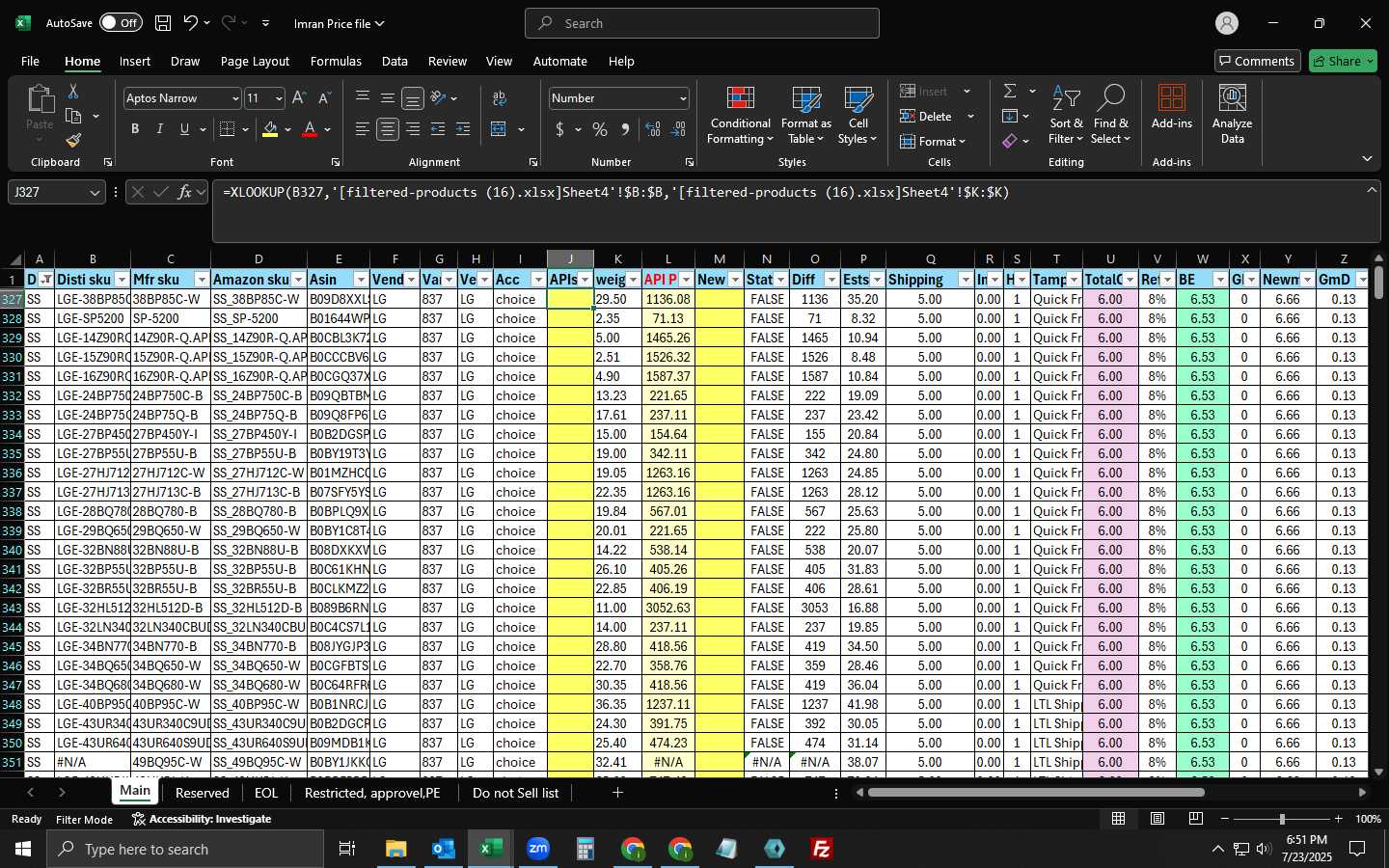Toggle Center horizontal alignment
The height and width of the screenshot is (868, 1389).
(388, 129)
